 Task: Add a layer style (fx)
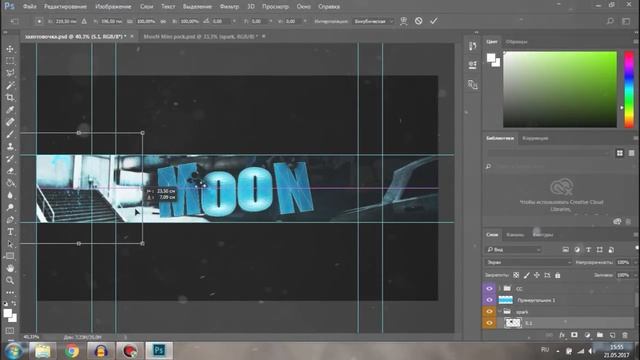(562, 335)
